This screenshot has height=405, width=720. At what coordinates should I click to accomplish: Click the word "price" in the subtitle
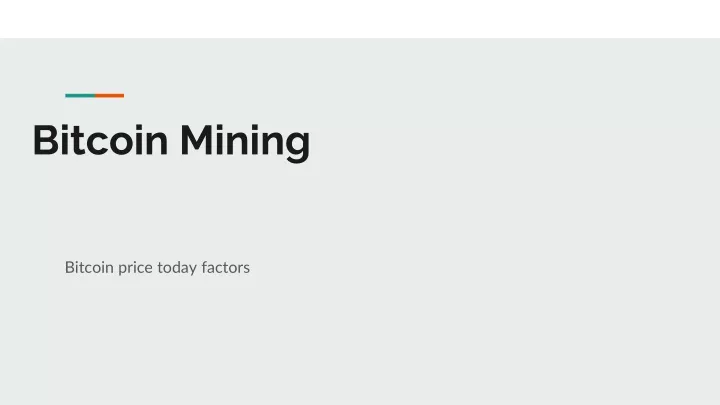[135, 268]
